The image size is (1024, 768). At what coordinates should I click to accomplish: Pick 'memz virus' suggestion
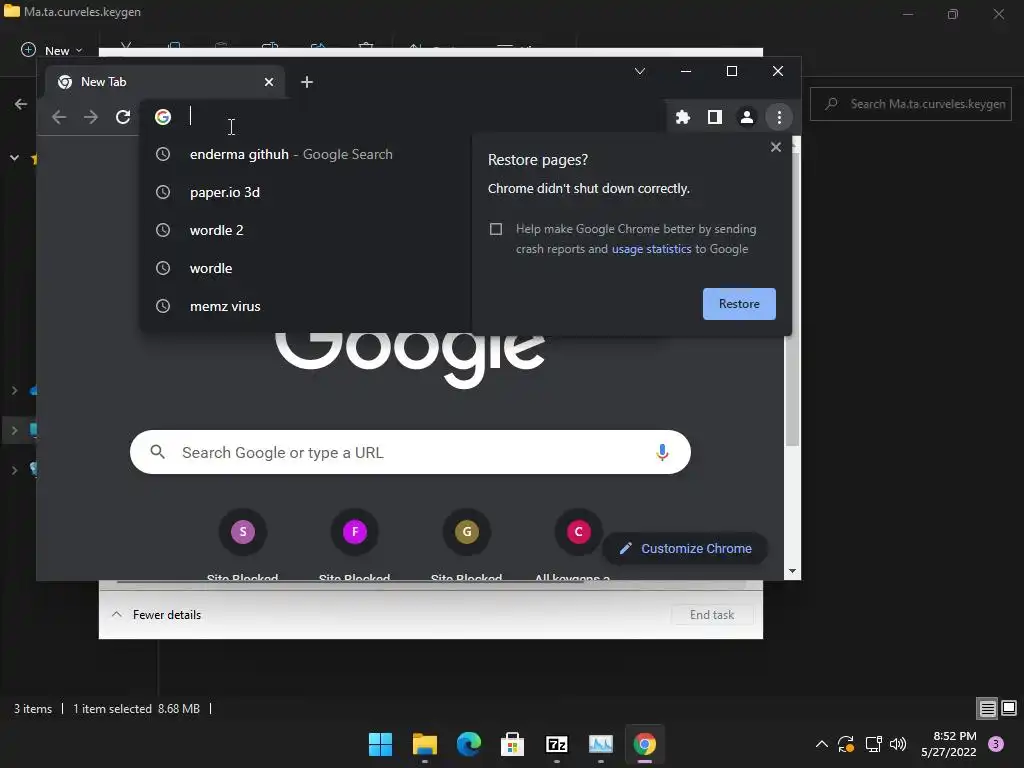(x=304, y=306)
